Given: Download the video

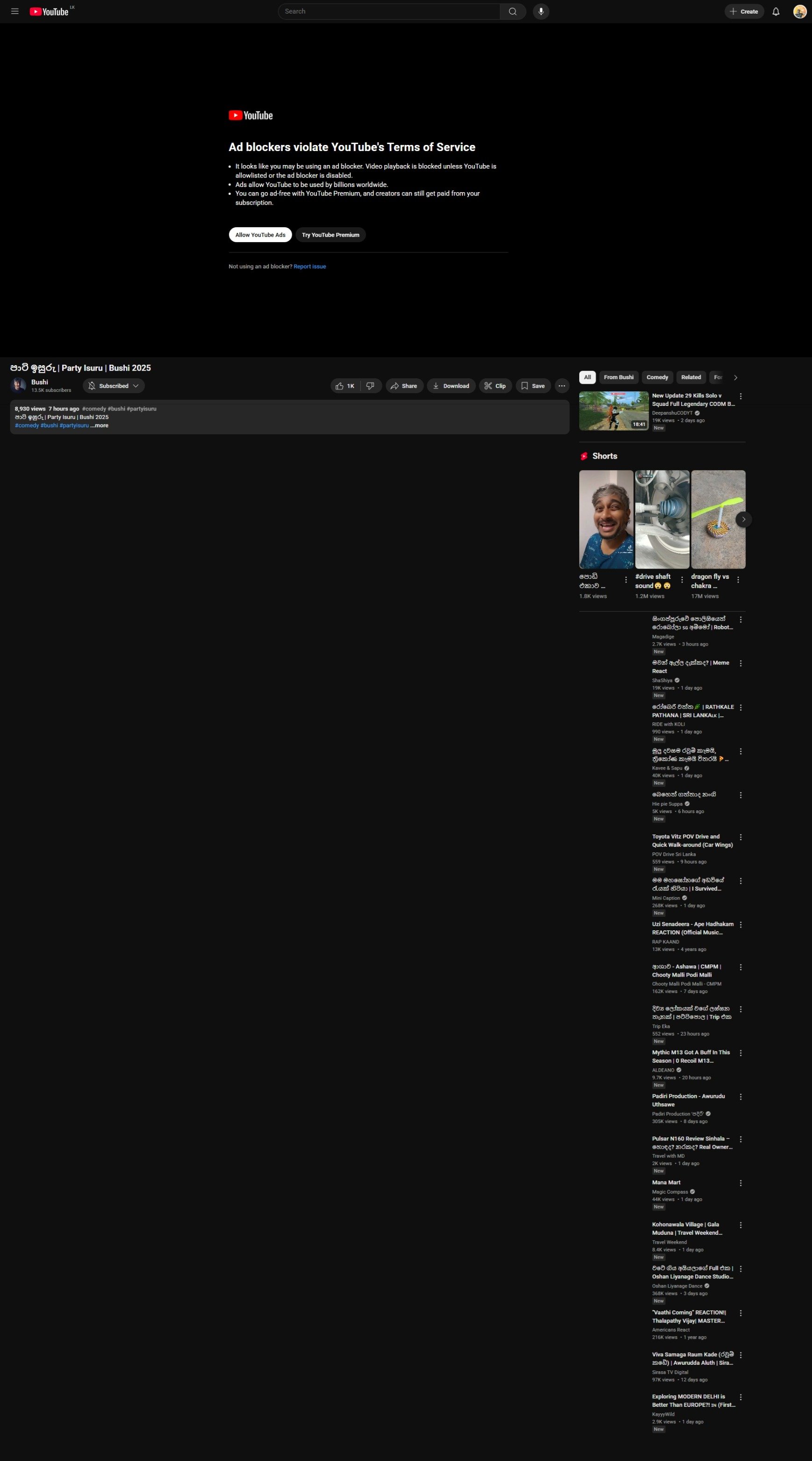Looking at the screenshot, I should tap(452, 386).
